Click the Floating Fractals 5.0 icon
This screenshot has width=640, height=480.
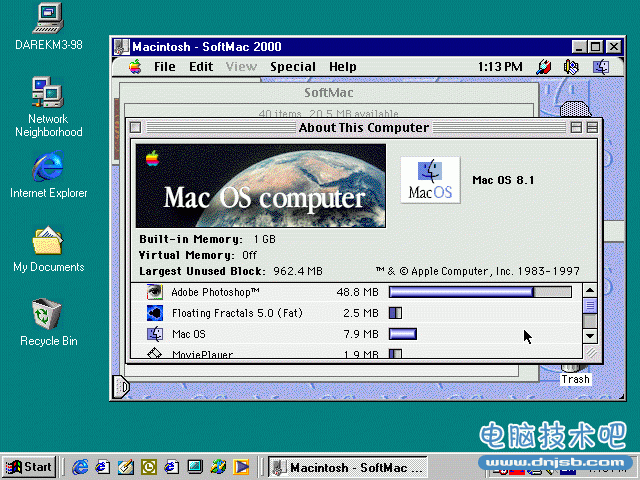point(155,313)
